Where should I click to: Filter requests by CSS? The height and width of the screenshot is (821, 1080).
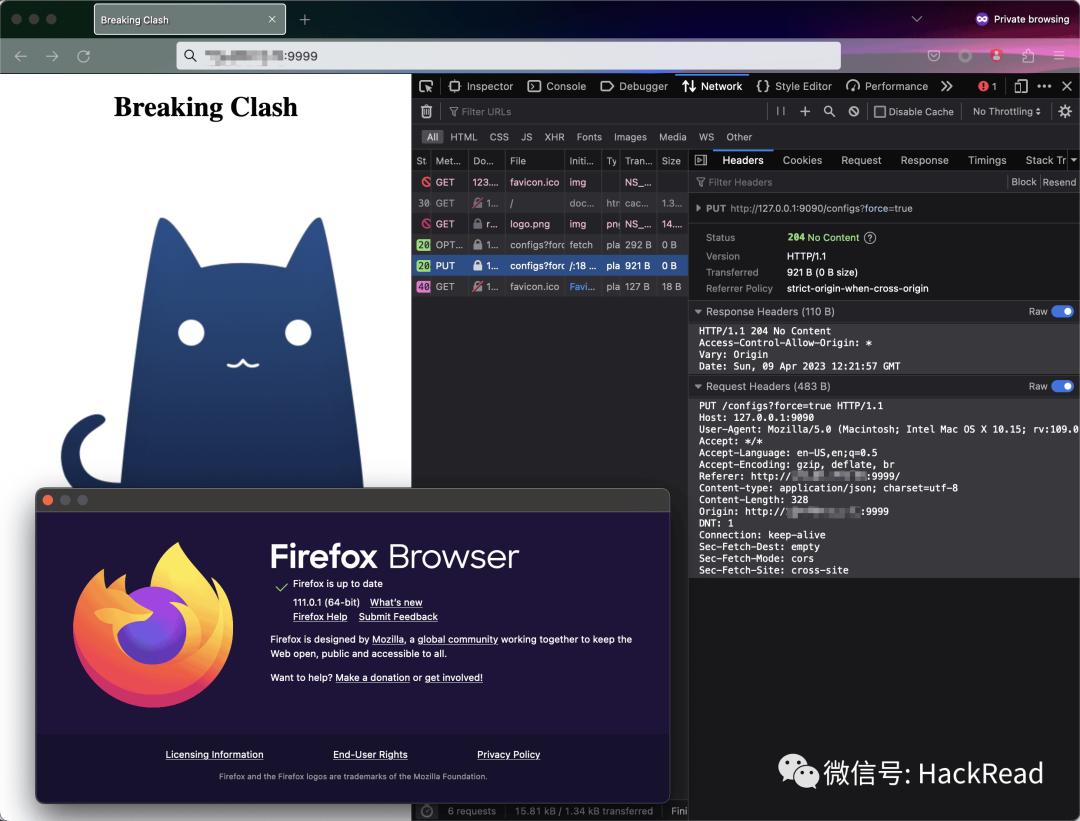pos(499,137)
